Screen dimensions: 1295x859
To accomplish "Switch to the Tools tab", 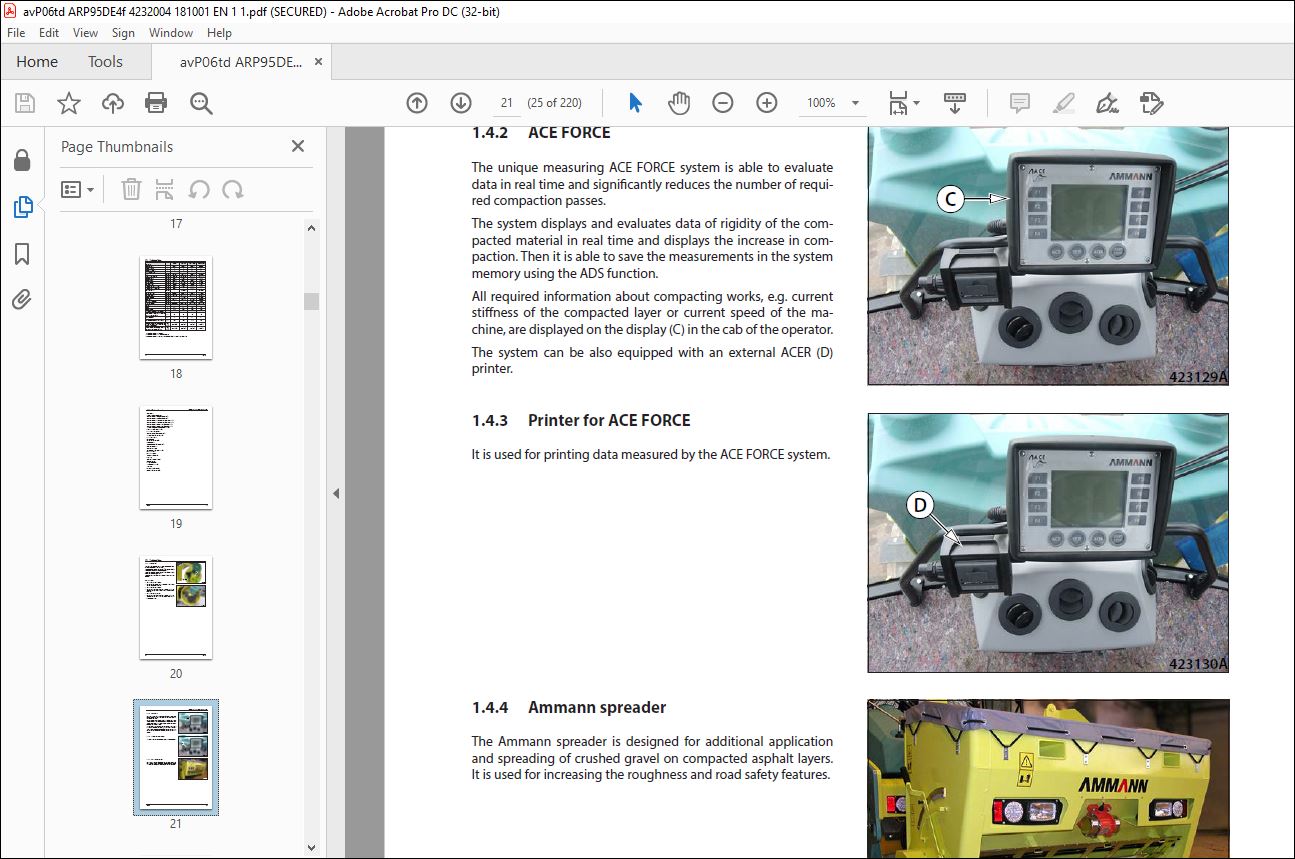I will [105, 62].
